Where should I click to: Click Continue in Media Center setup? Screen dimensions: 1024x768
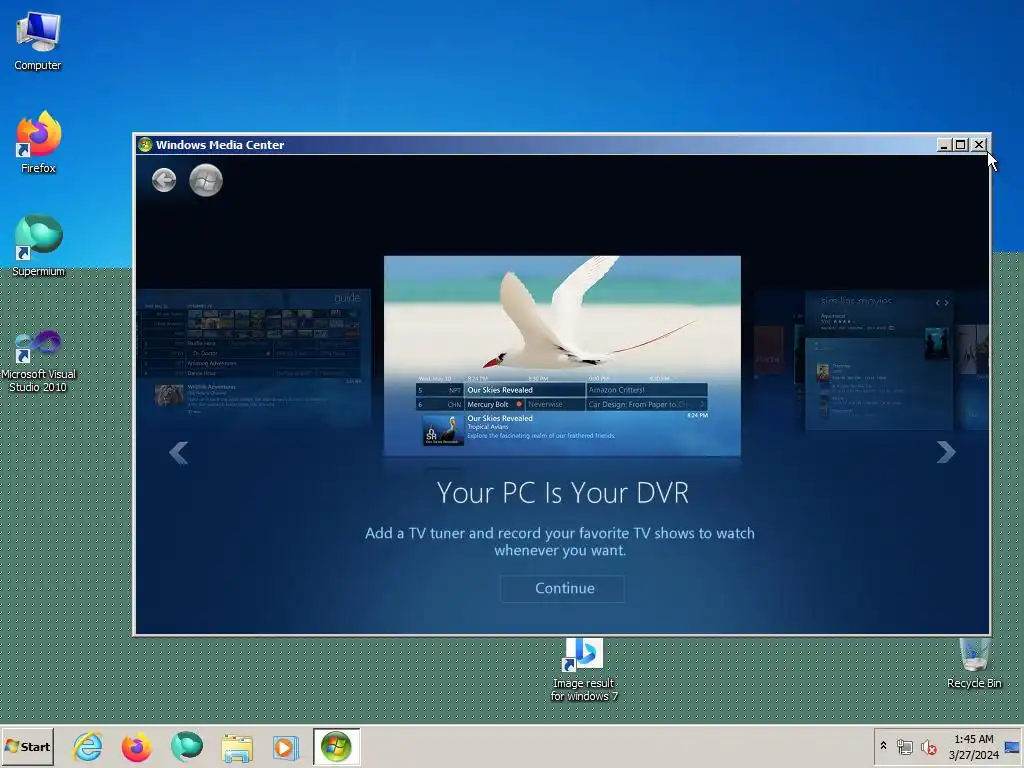coord(562,588)
